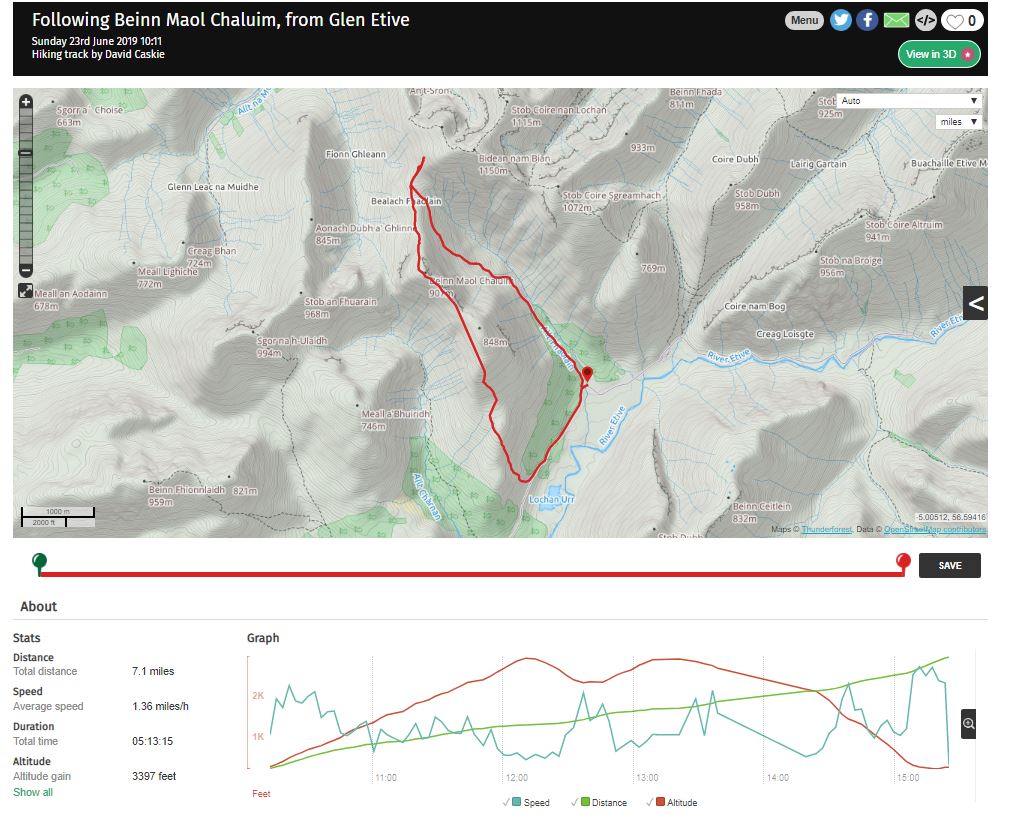Share the track on Twitter
This screenshot has height=823, width=1013.
click(x=841, y=20)
